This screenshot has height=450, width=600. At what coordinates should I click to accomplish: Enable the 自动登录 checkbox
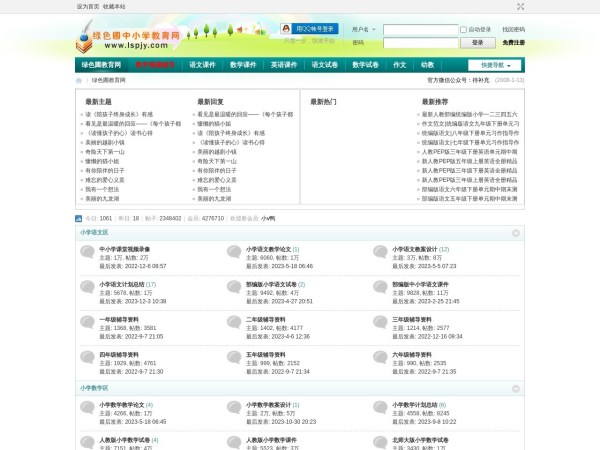point(465,30)
